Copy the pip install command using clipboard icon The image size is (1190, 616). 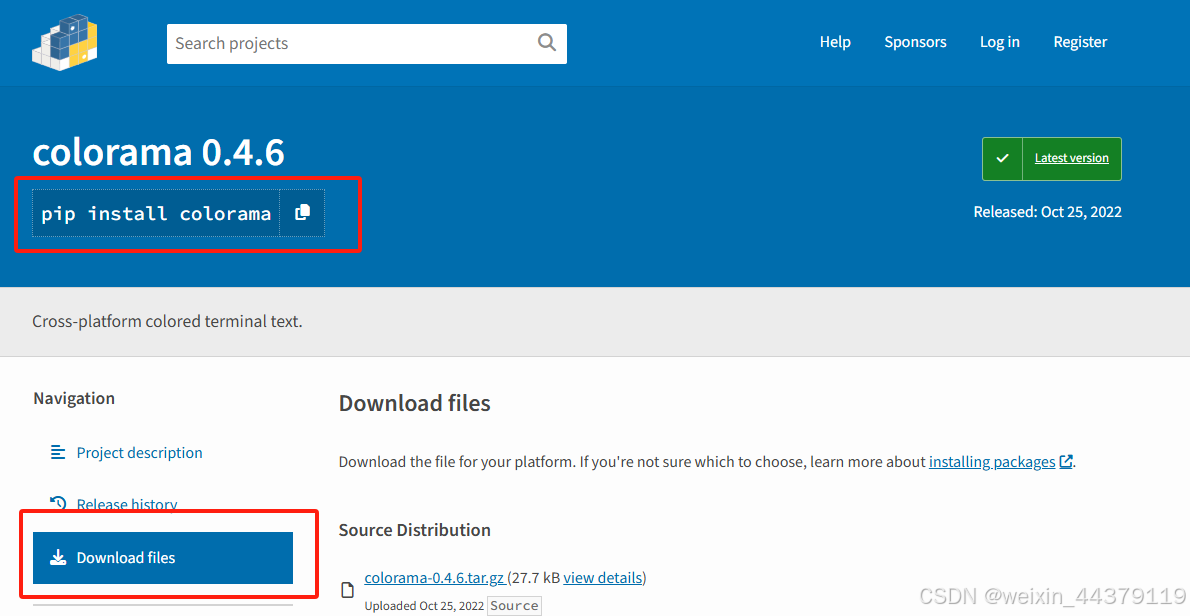[302, 213]
